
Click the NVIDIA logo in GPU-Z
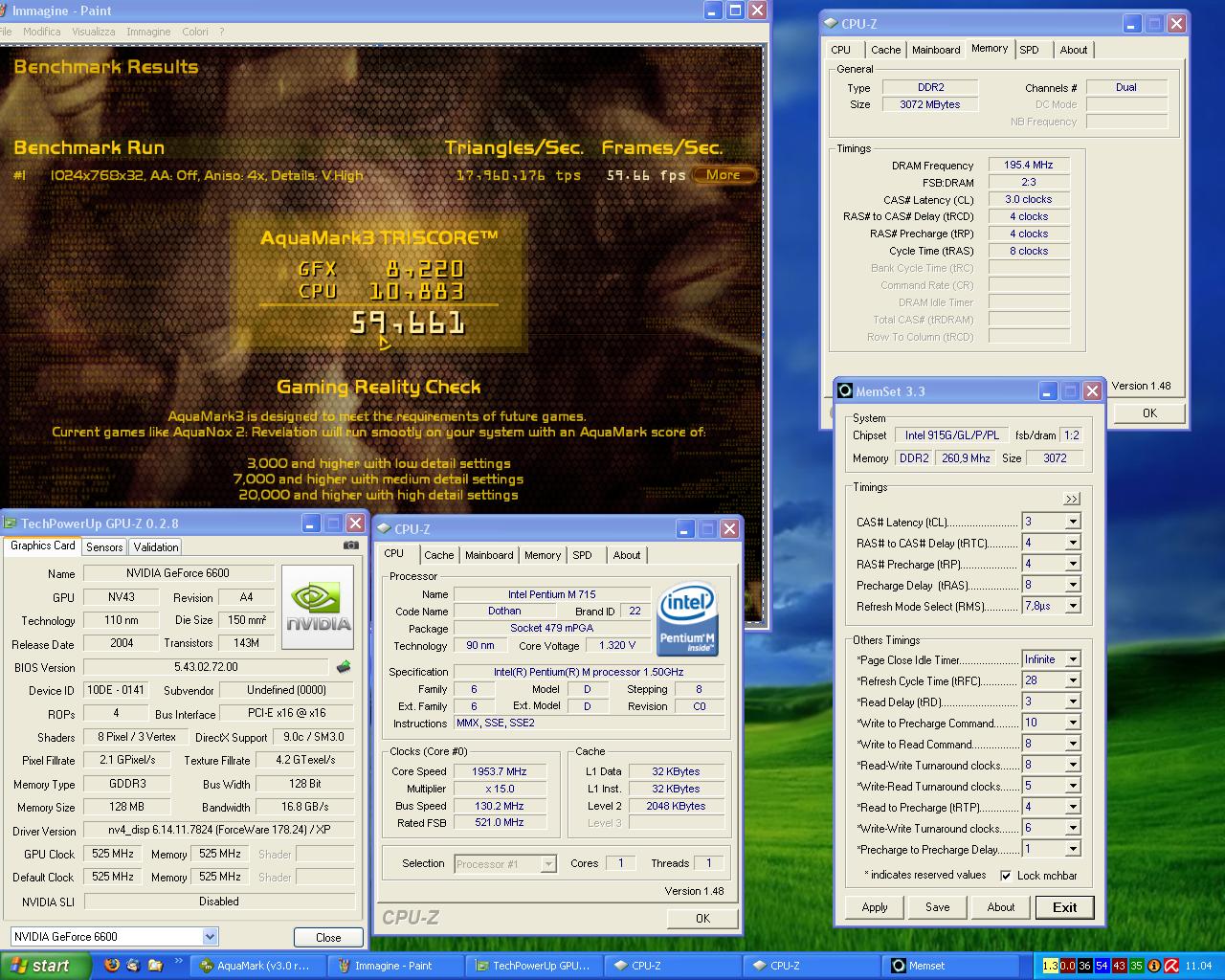click(318, 607)
